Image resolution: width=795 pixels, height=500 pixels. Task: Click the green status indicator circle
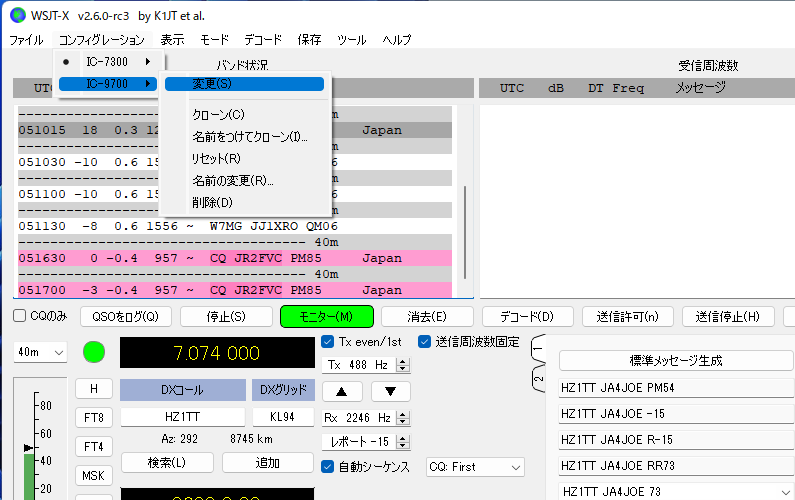point(94,352)
